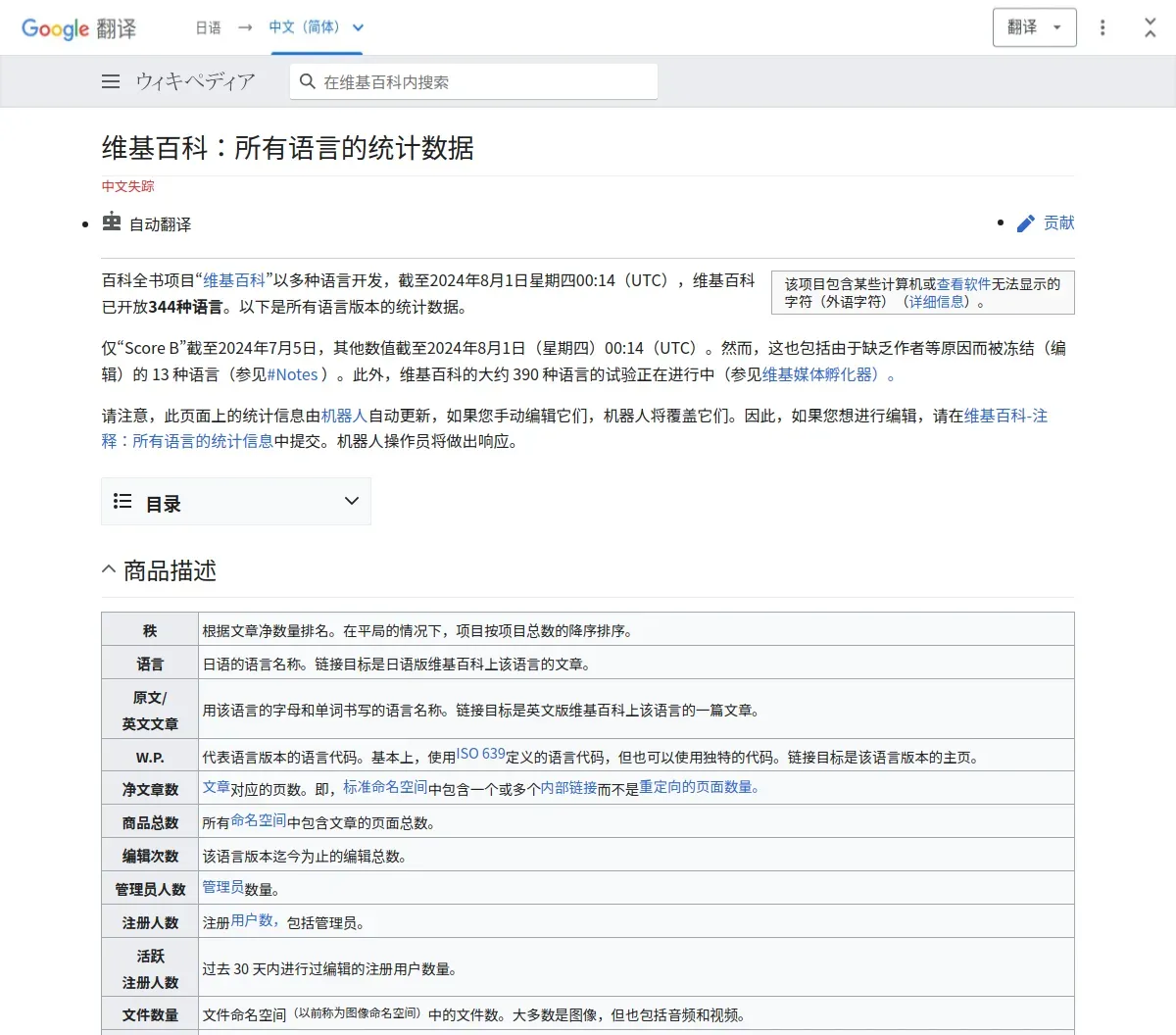Click the page title 维基百科：所有语言的统计数据
The width and height of the screenshot is (1176, 1035).
288,148
